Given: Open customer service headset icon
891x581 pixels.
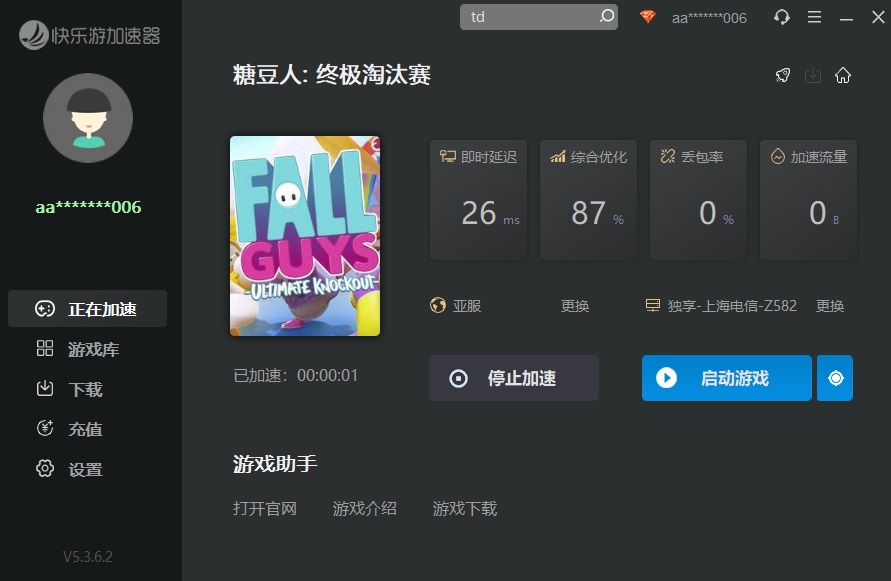Looking at the screenshot, I should coord(782,17).
